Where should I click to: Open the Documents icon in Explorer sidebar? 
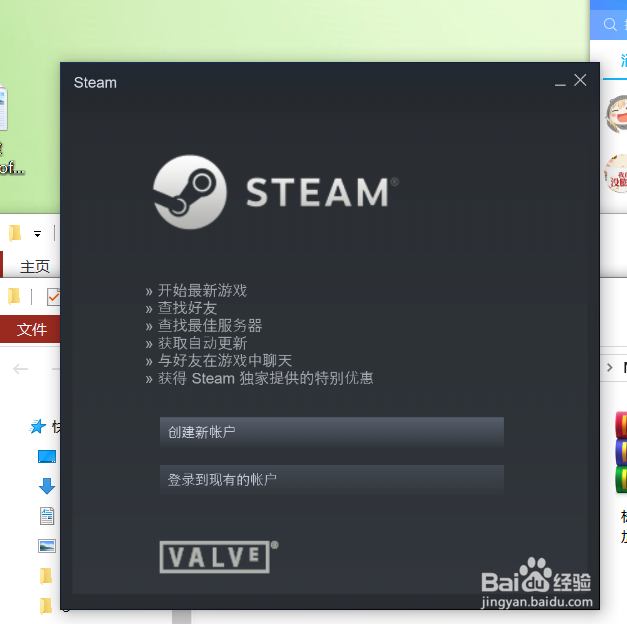(47, 516)
